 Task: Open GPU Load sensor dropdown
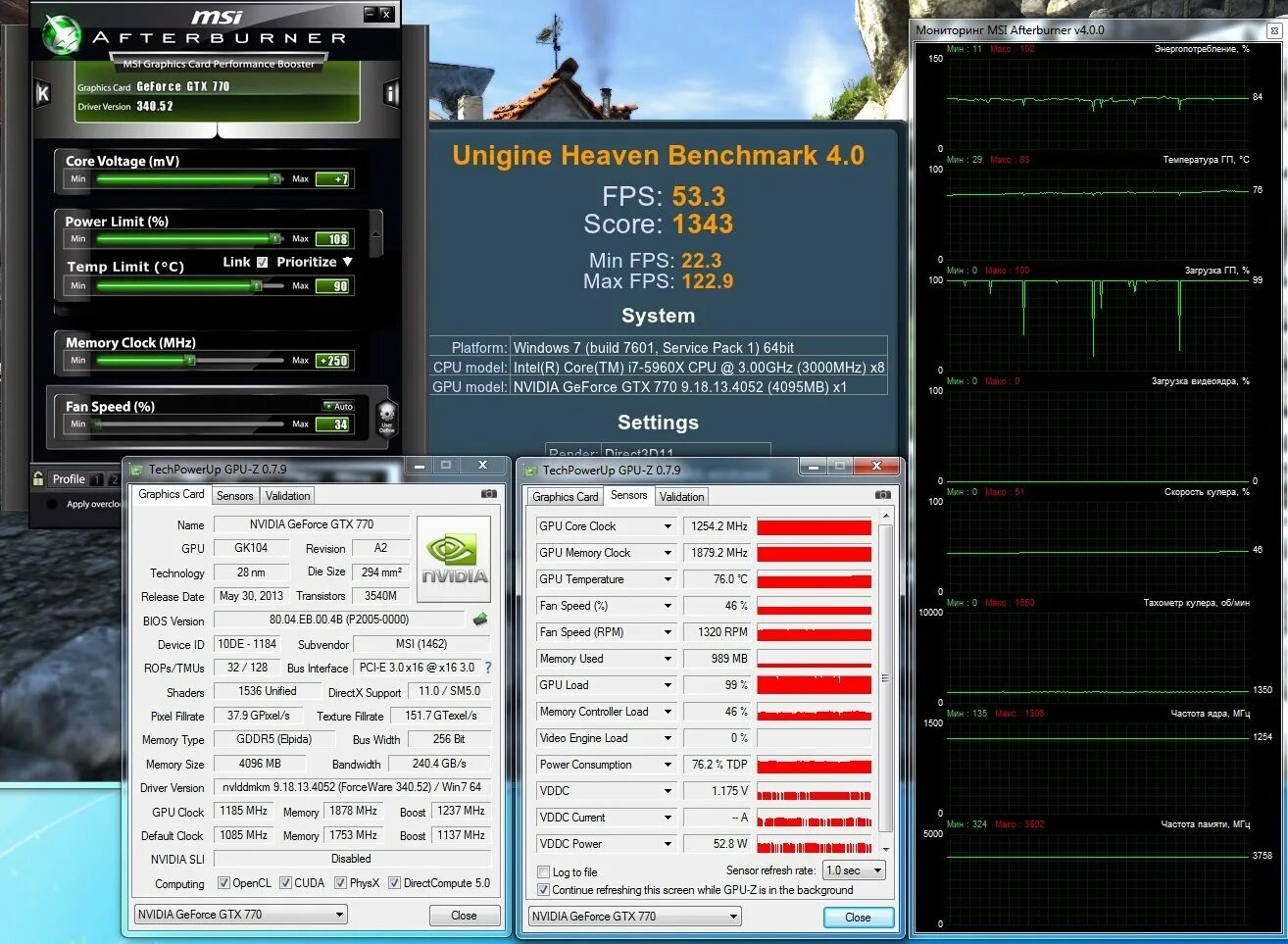pos(668,685)
